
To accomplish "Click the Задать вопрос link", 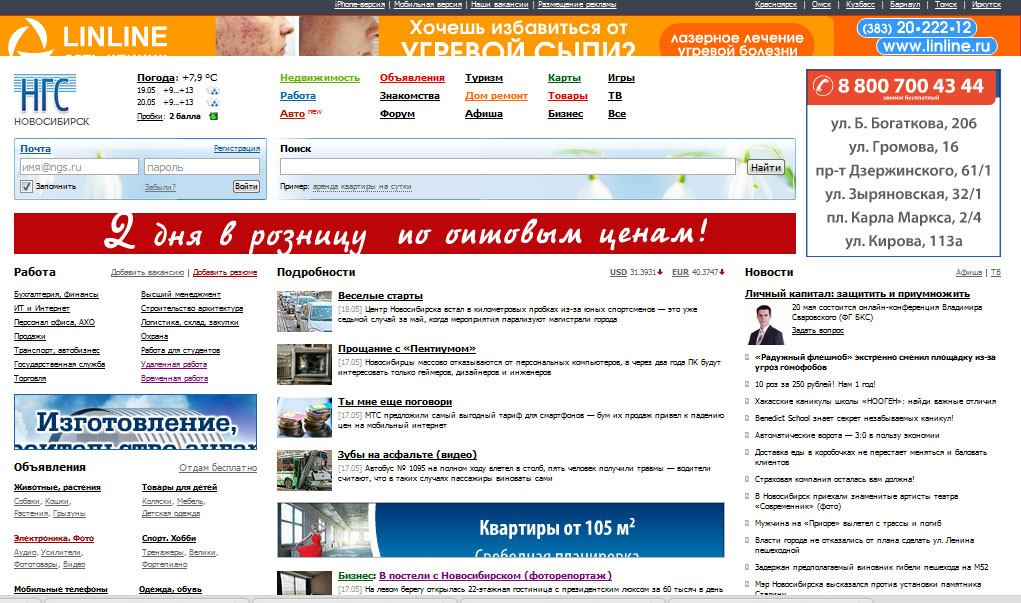I will (x=817, y=331).
